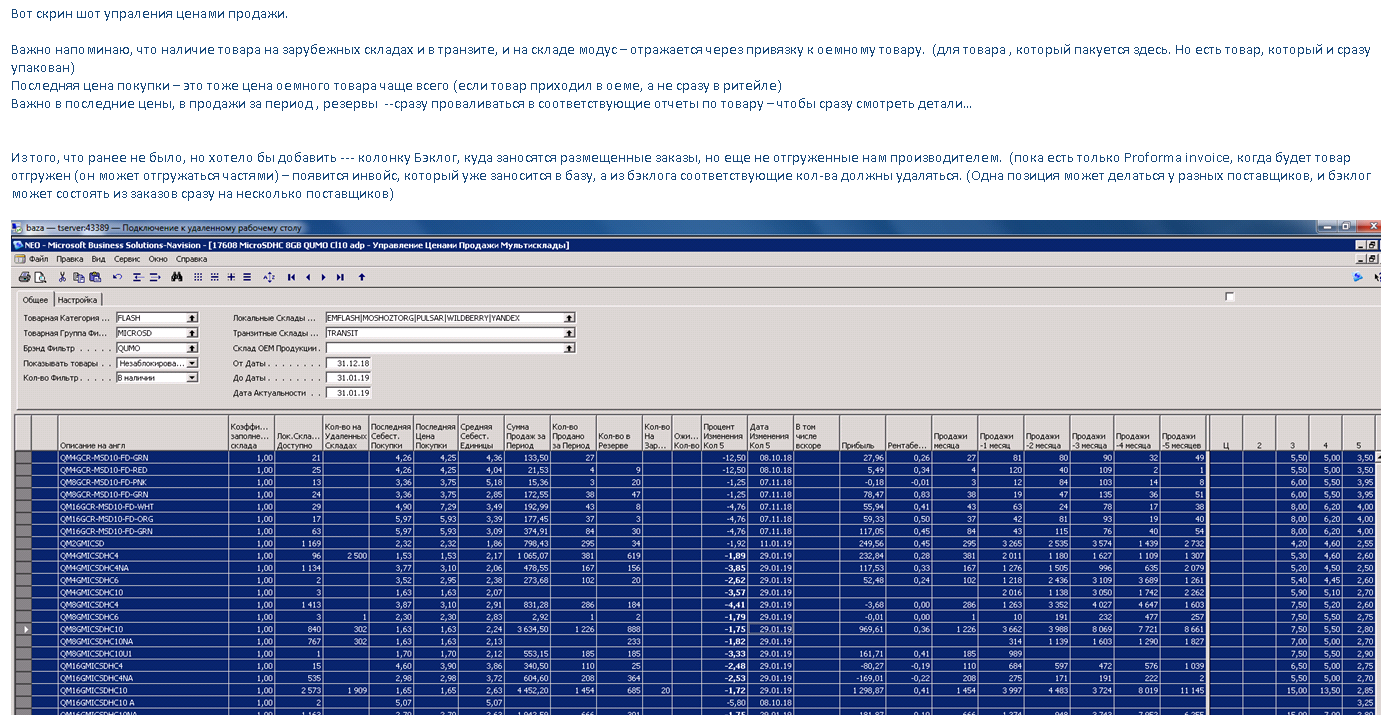Open Print Preview from the toolbar
Image resolution: width=1381 pixels, height=715 pixels.
(x=40, y=277)
